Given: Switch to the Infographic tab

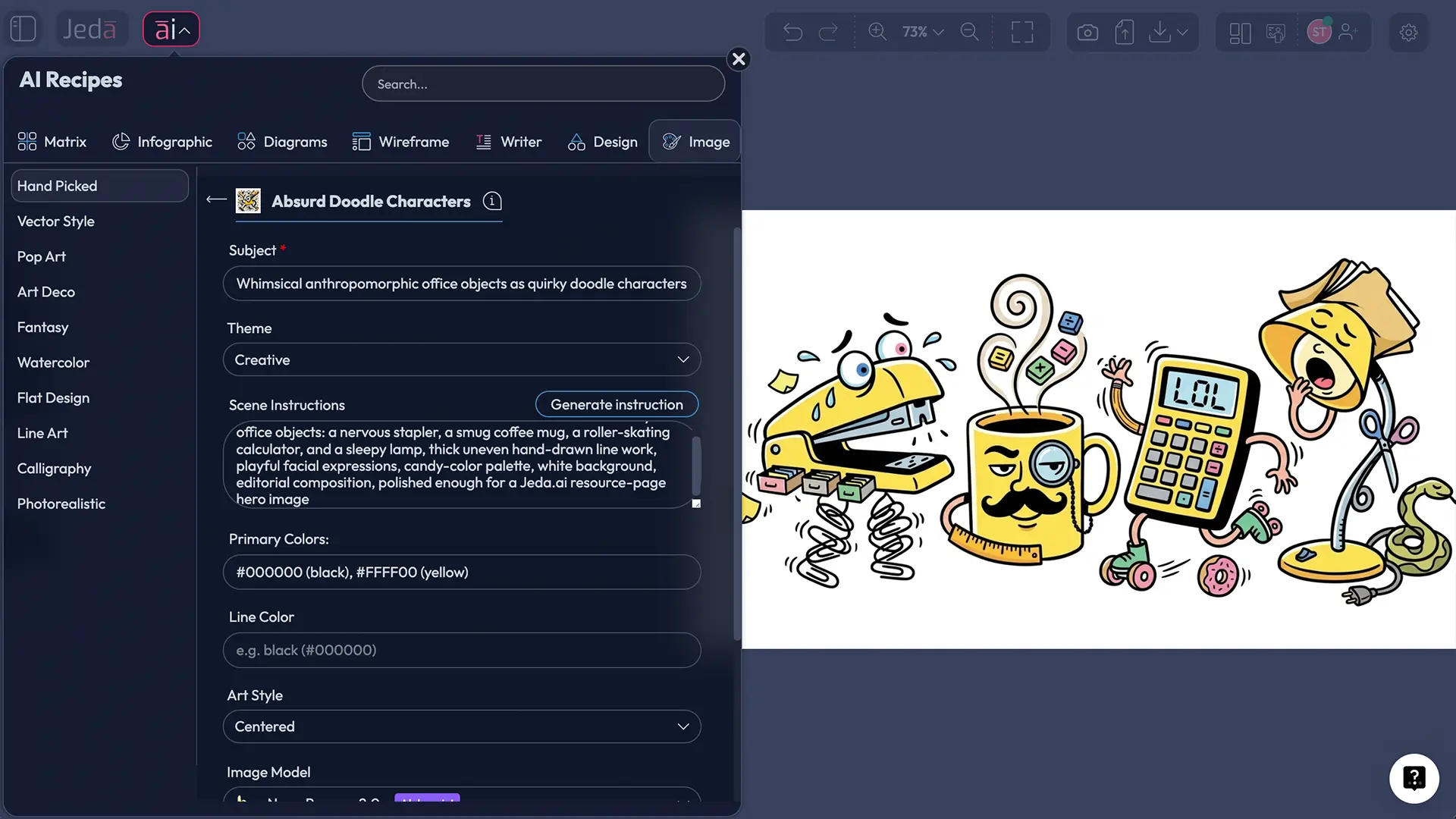Looking at the screenshot, I should click(162, 142).
